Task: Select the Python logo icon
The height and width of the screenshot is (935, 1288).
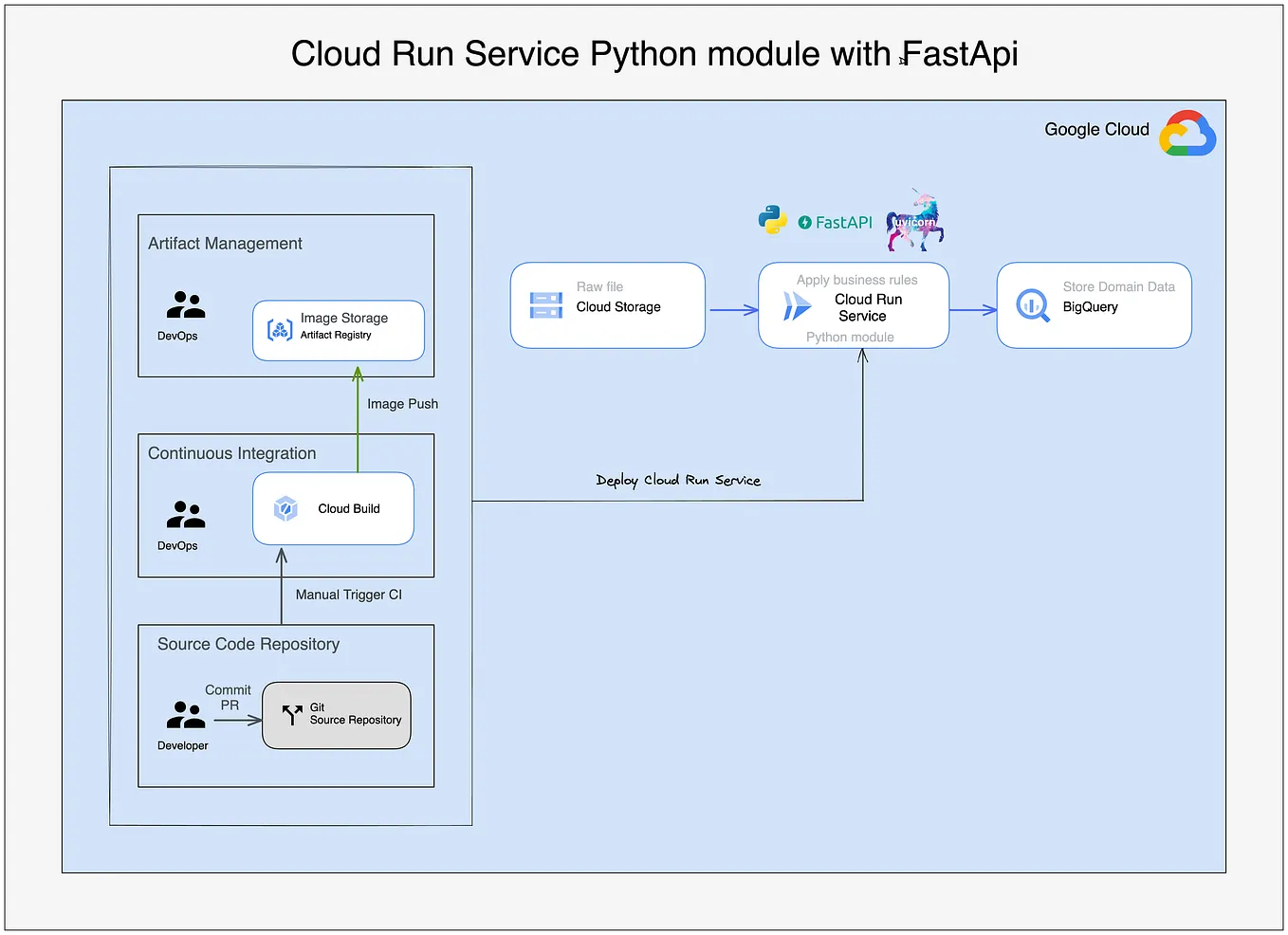Action: point(774,220)
